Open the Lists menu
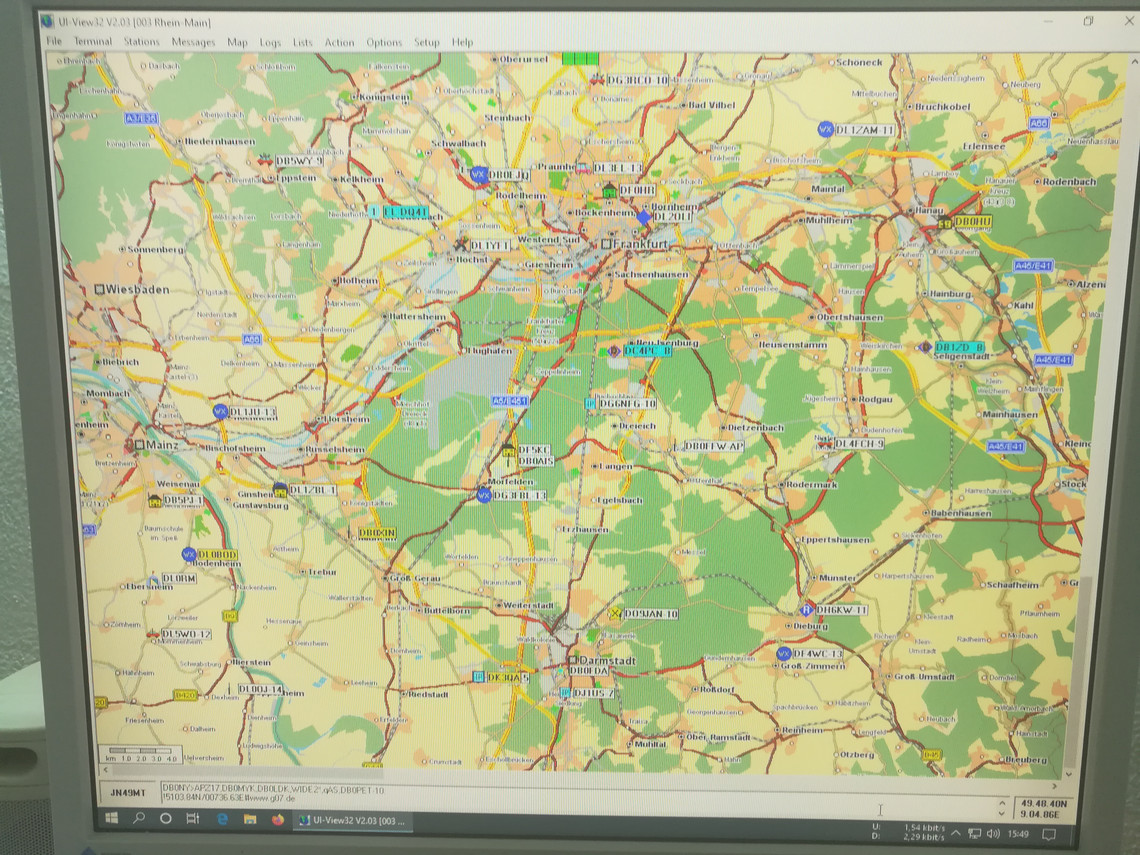Image resolution: width=1140 pixels, height=855 pixels. click(302, 42)
